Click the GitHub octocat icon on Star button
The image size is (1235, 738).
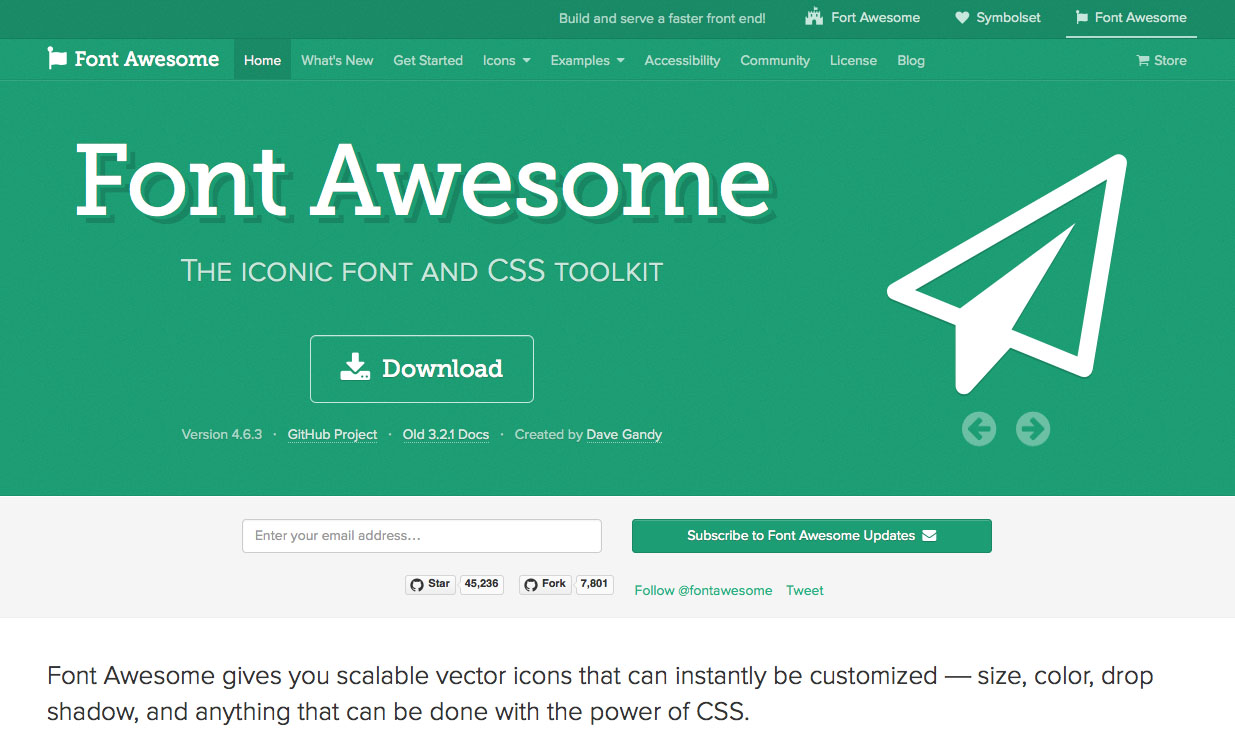click(x=416, y=584)
